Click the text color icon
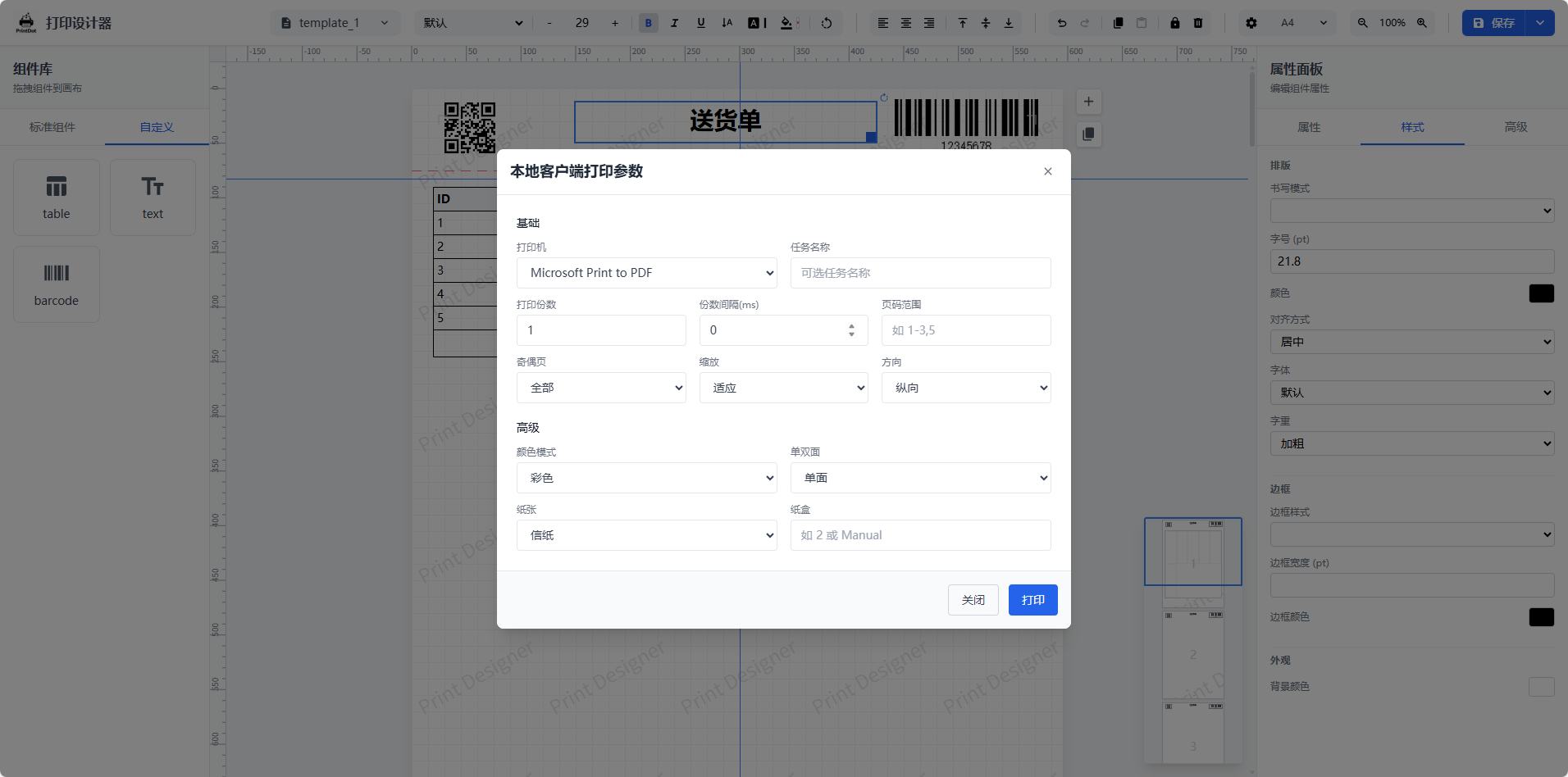The image size is (1568, 777). (757, 23)
